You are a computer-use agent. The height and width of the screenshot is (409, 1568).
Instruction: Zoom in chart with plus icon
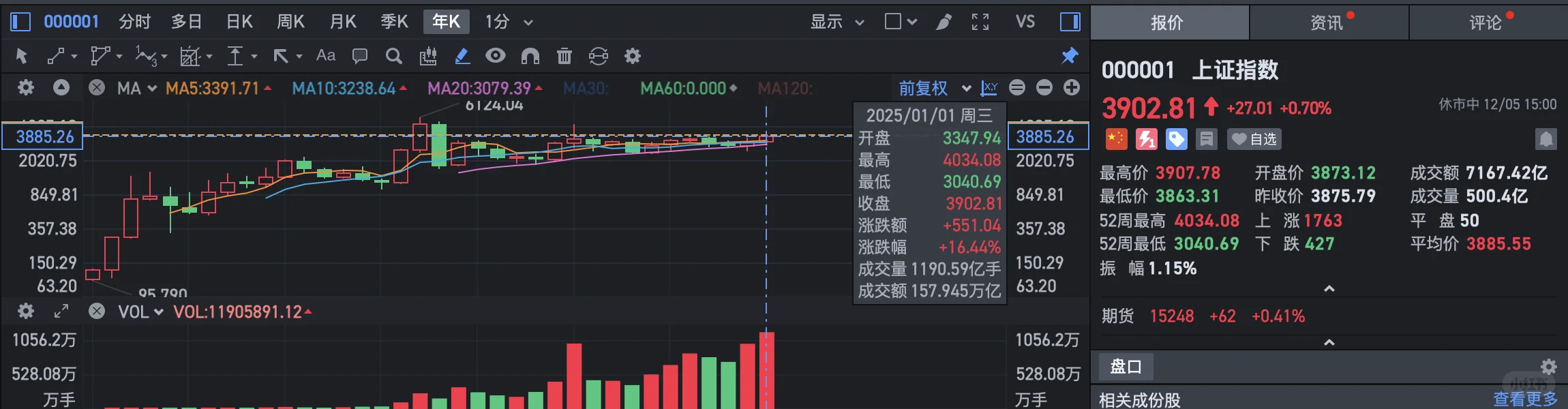pyautogui.click(x=1072, y=87)
